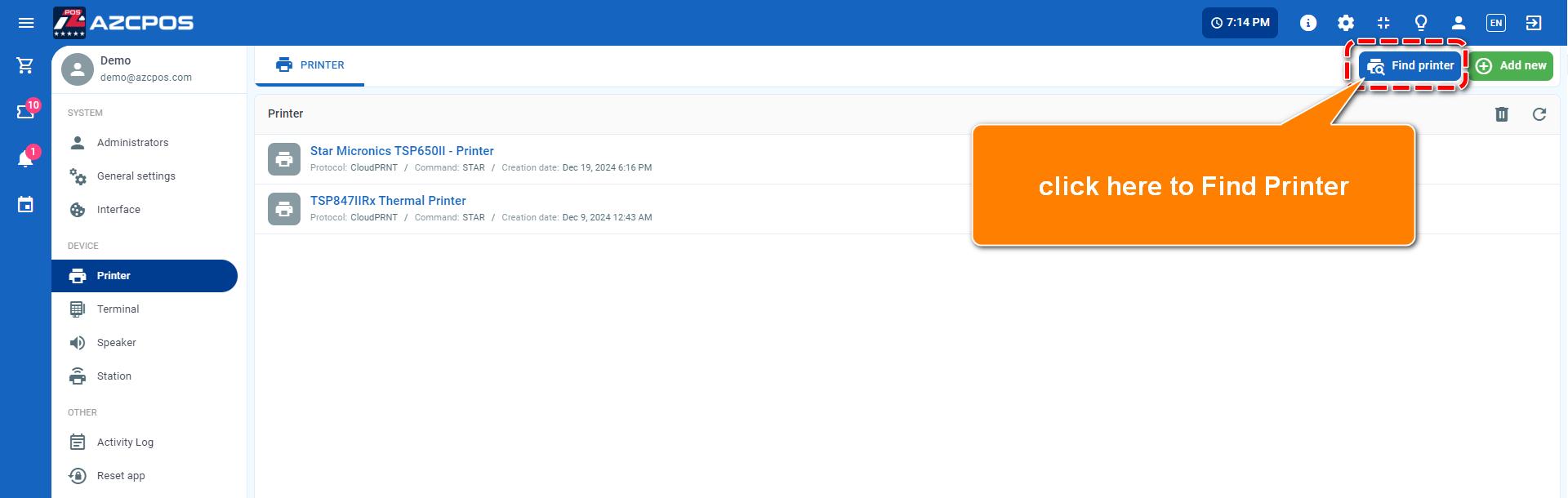Click the logout icon
Viewport: 1568px width, 498px height.
(x=1534, y=23)
